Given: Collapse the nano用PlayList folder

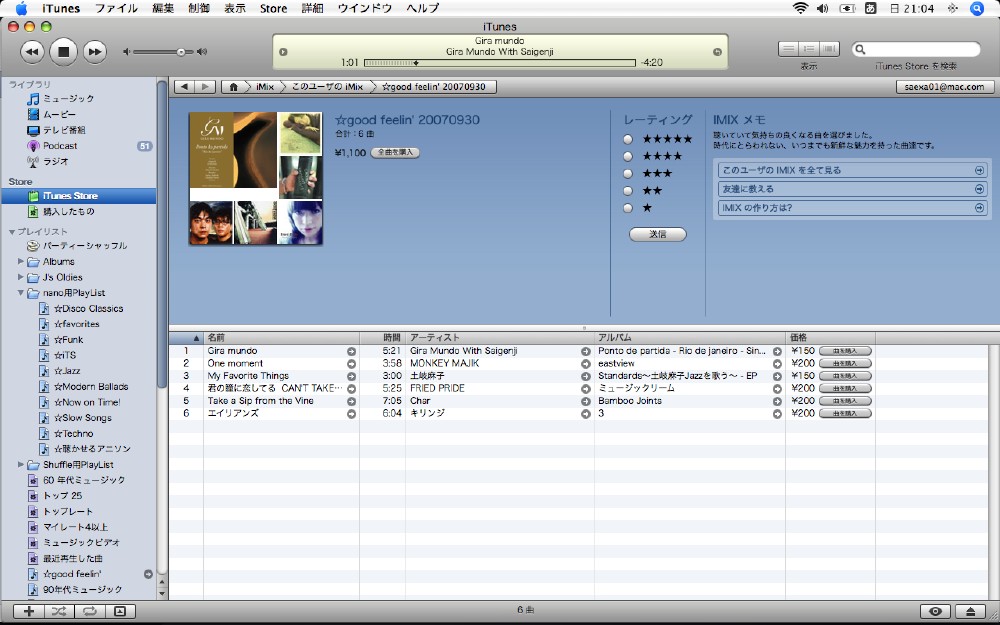Looking at the screenshot, I should pos(20,293).
